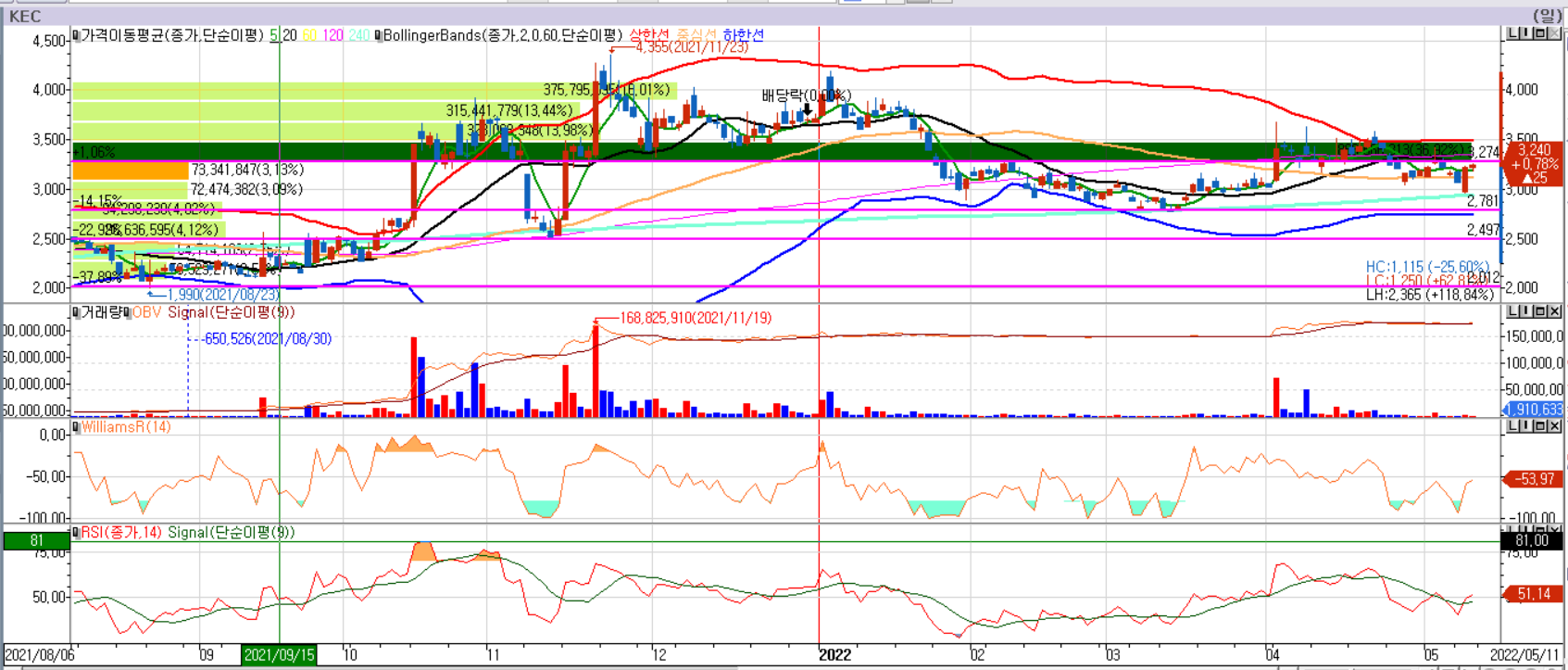Maximize the price chart panel
This screenshot has width=1568, height=670.
click(1540, 33)
